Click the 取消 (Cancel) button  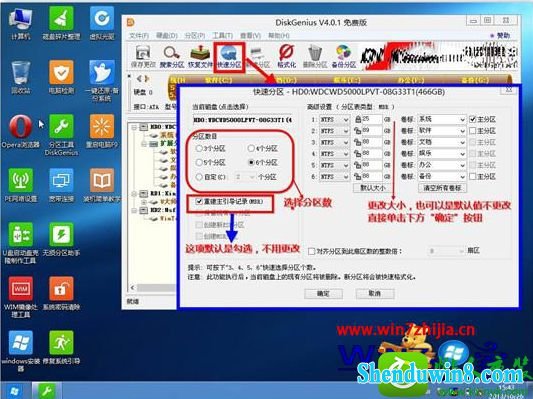375,294
